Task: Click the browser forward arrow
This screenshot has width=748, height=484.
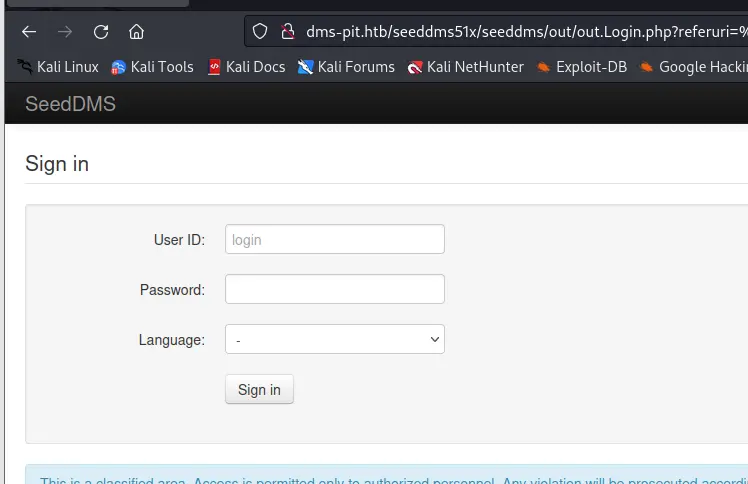Action: (x=65, y=32)
